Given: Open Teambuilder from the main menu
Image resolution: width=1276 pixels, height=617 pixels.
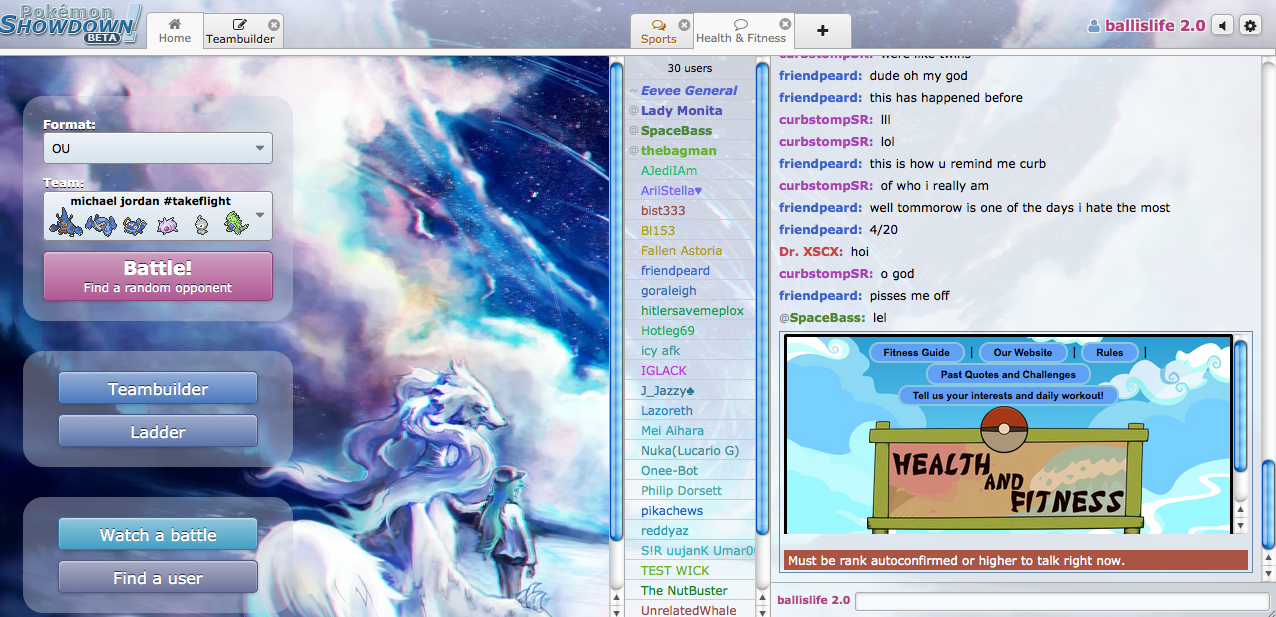Looking at the screenshot, I should tap(158, 389).
